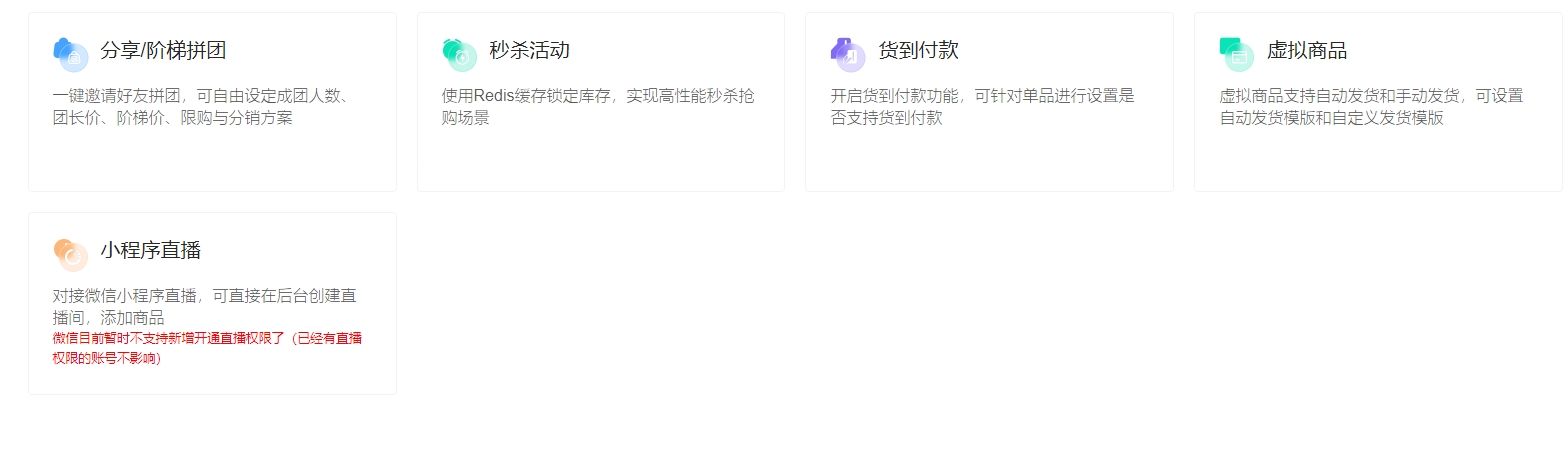The height and width of the screenshot is (460, 1568).
Task: Open the 秒杀活动 title
Action: pos(530,51)
